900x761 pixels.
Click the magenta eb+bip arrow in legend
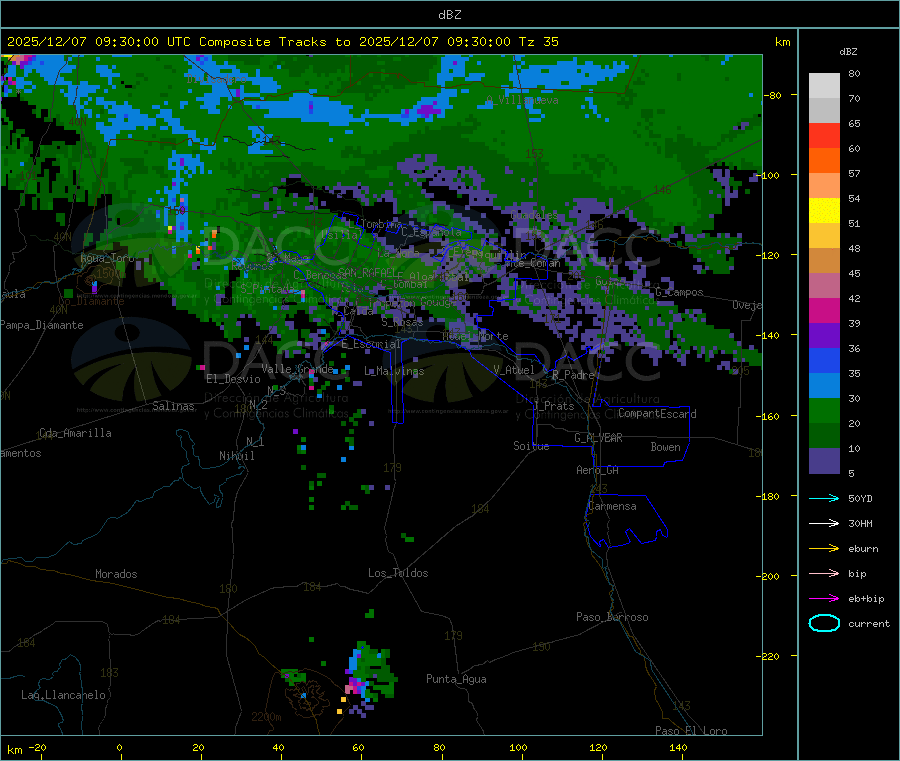[824, 599]
